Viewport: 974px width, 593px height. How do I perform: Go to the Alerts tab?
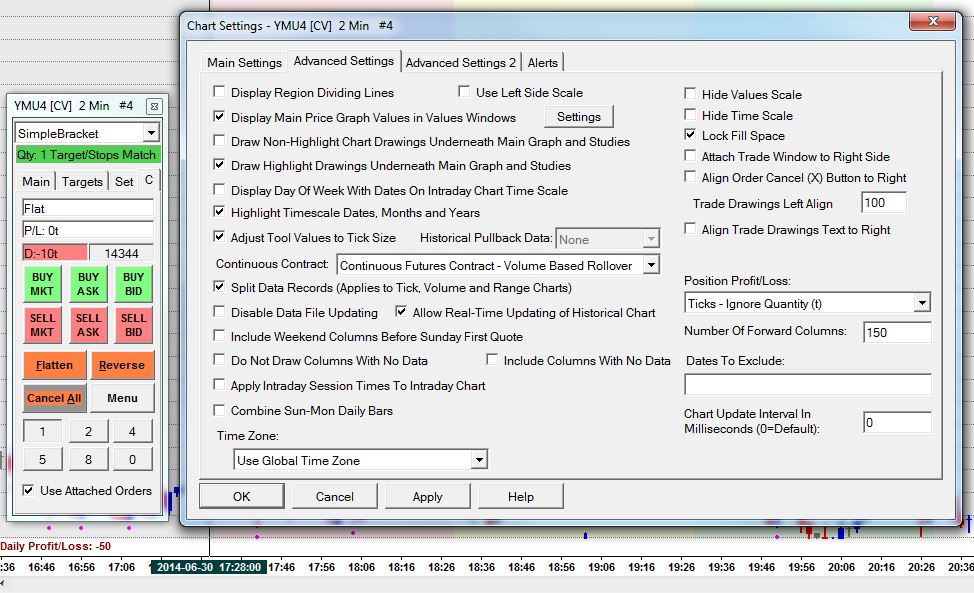542,63
